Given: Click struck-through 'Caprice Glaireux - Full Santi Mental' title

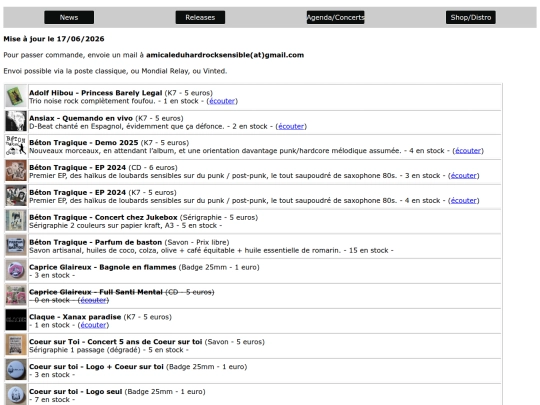Looking at the screenshot, I should (96, 292).
